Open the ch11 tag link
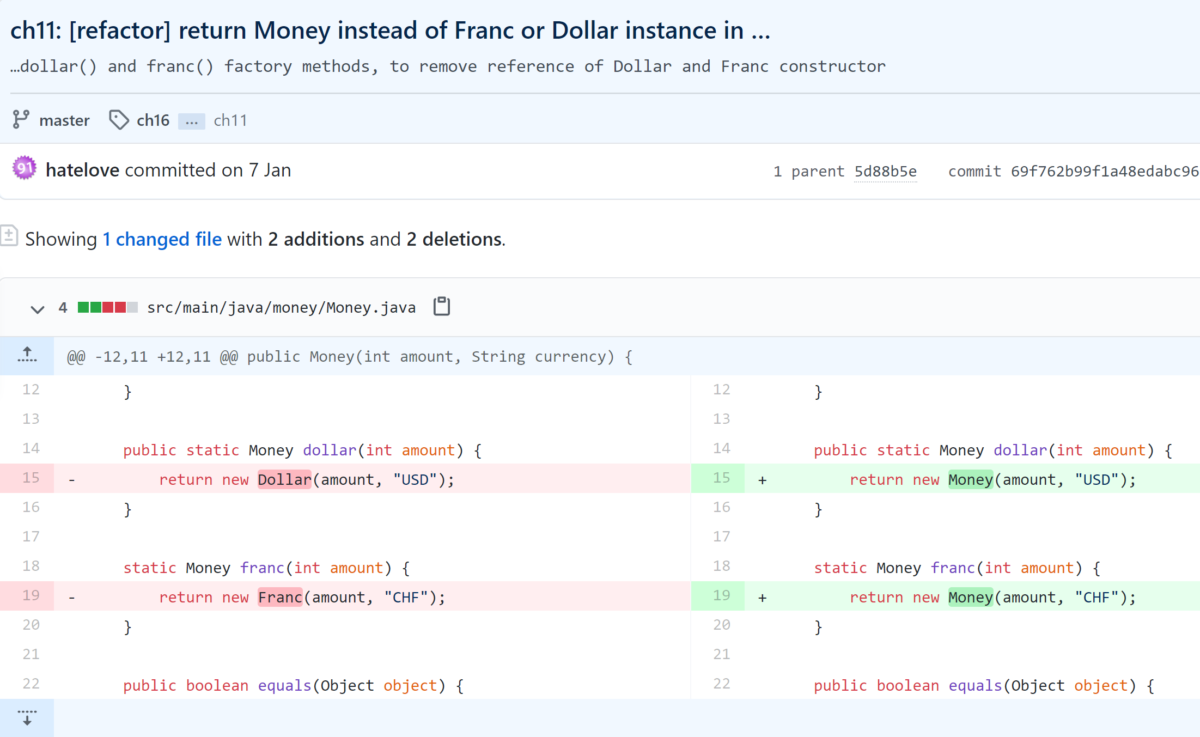The image size is (1200, 737). tap(230, 120)
